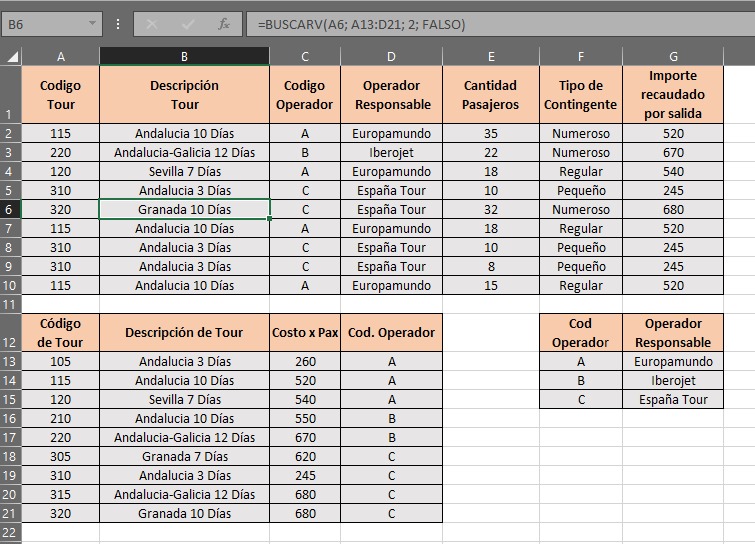
Task: Select the 'Costo x Pax' header cell
Action: [305, 333]
